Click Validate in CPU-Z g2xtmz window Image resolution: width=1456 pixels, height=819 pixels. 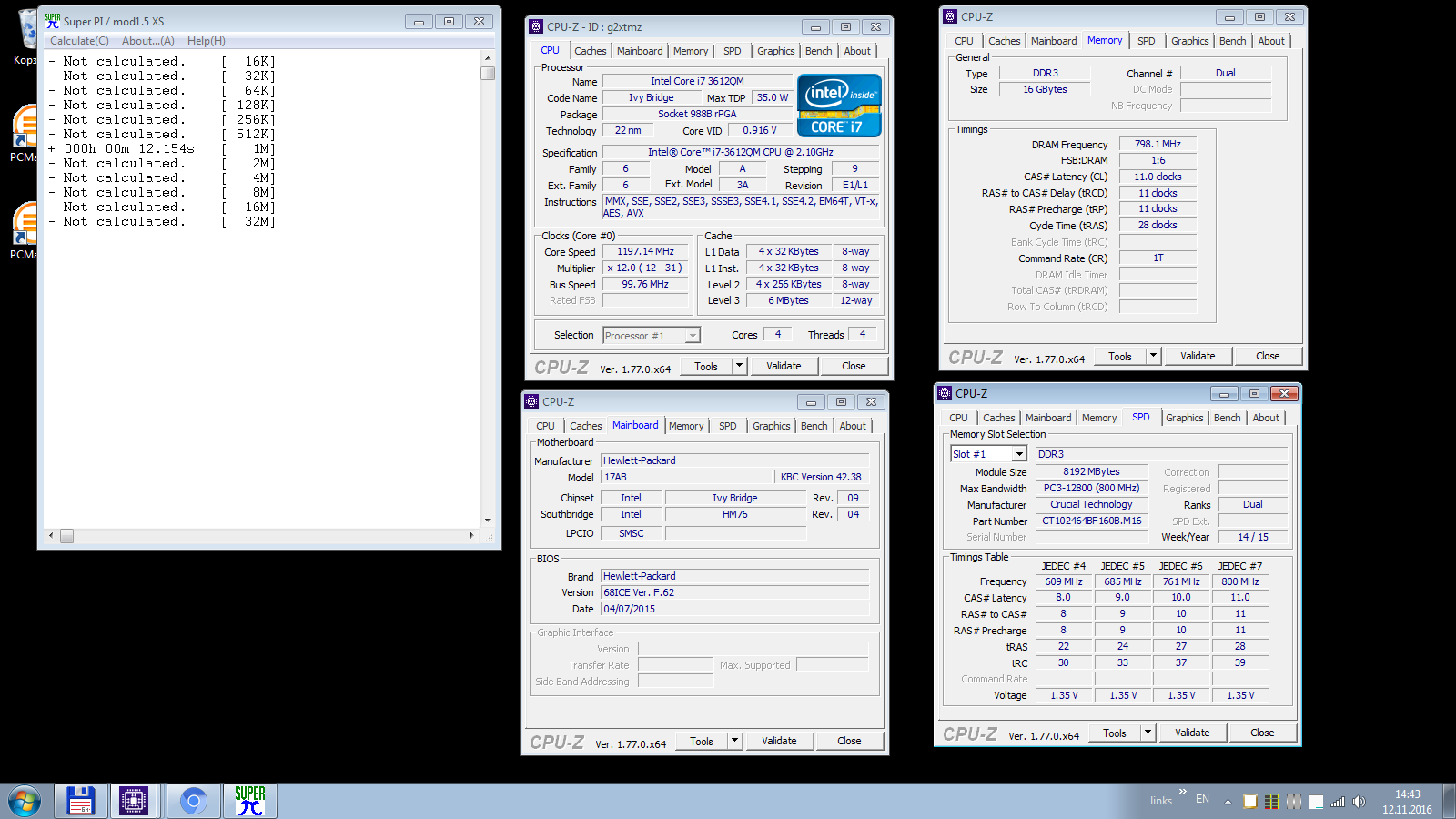[x=784, y=366]
